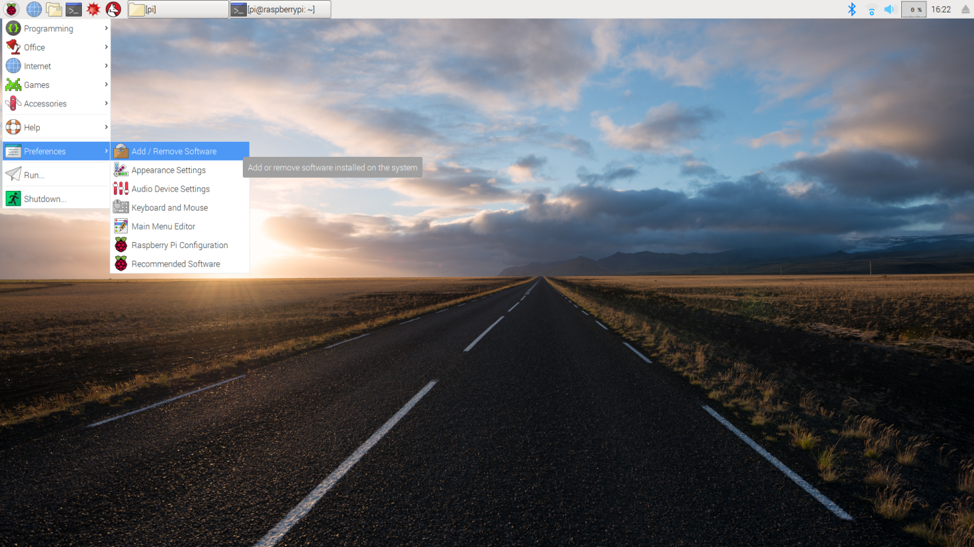Expand the arrow next to Internet

(x=106, y=66)
